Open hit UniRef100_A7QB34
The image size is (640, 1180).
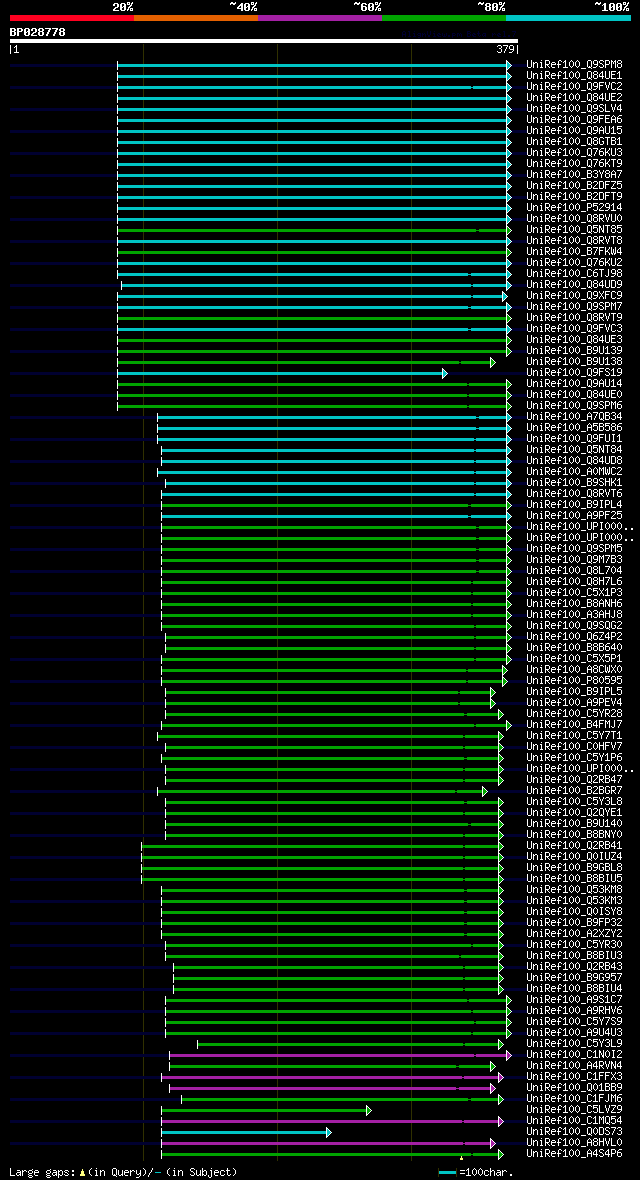[x=574, y=417]
